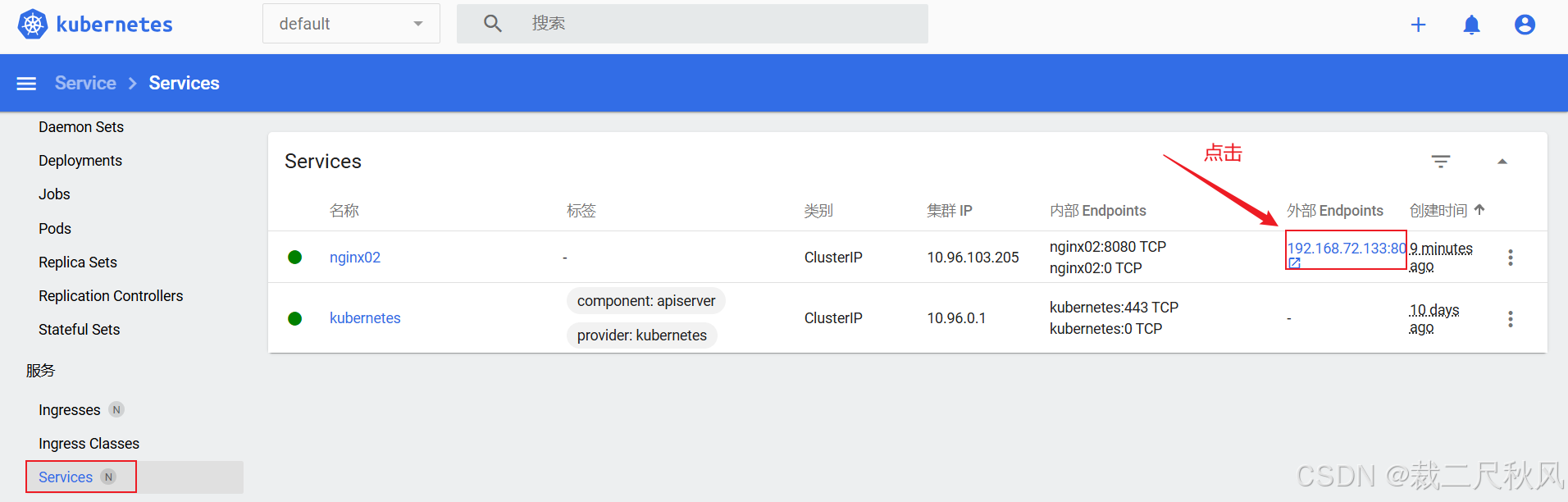The height and width of the screenshot is (502, 1568).
Task: Open the default namespace dropdown
Action: click(351, 24)
